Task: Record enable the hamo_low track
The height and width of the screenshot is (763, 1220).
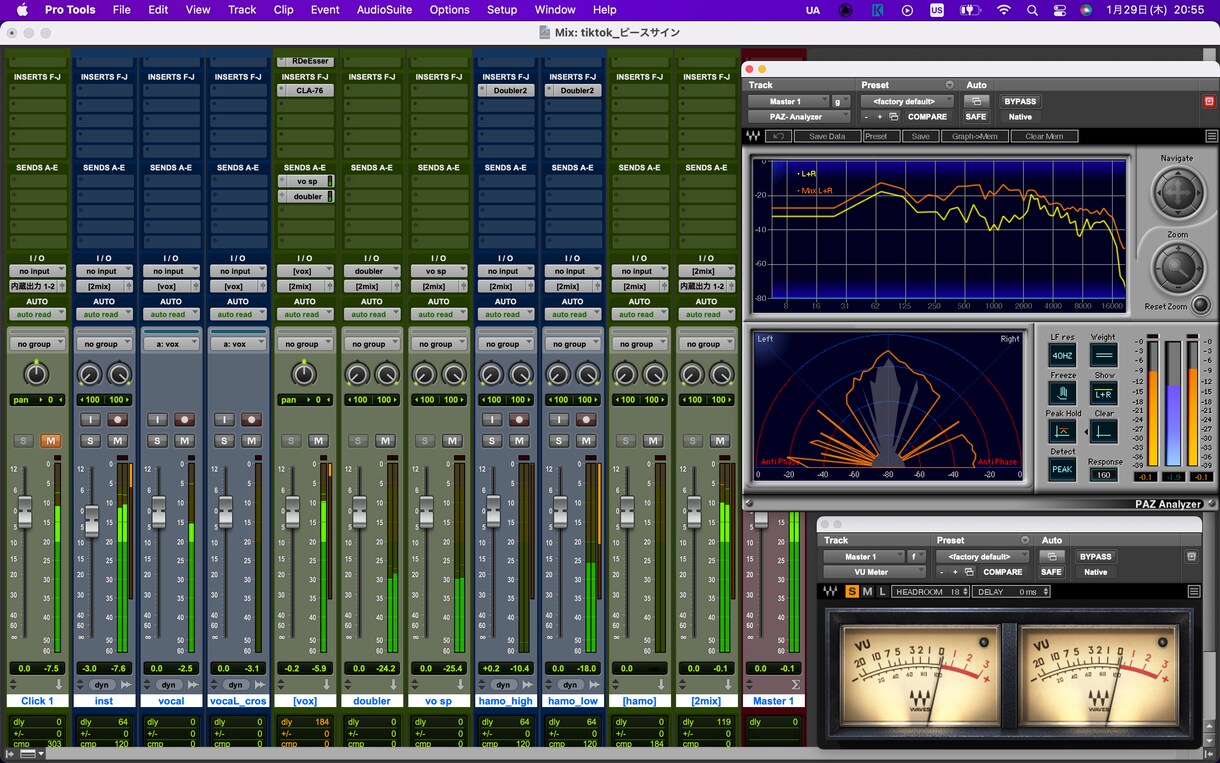Action: coord(586,420)
